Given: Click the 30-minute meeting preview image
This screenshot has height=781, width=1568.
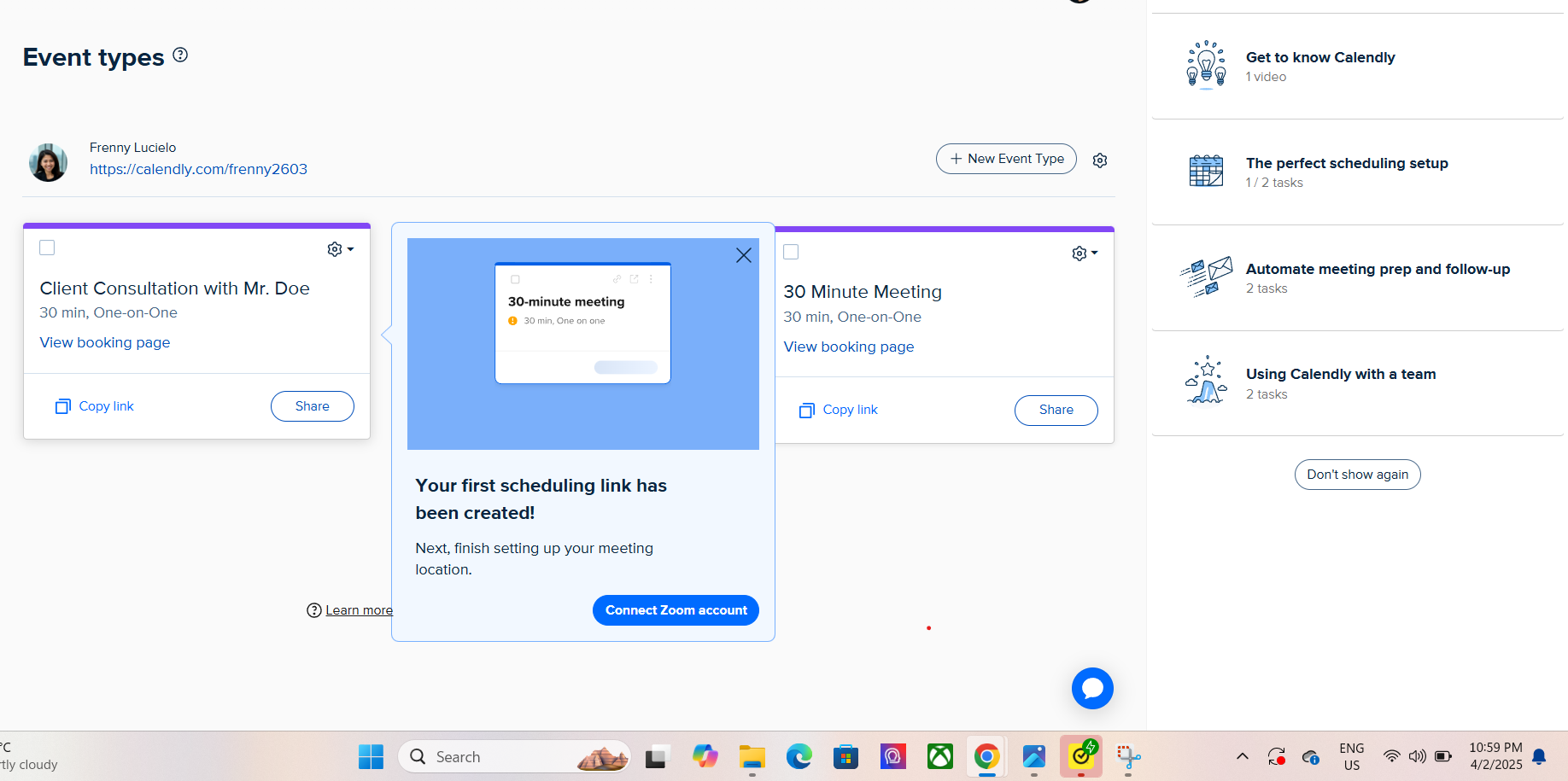Looking at the screenshot, I should [583, 344].
